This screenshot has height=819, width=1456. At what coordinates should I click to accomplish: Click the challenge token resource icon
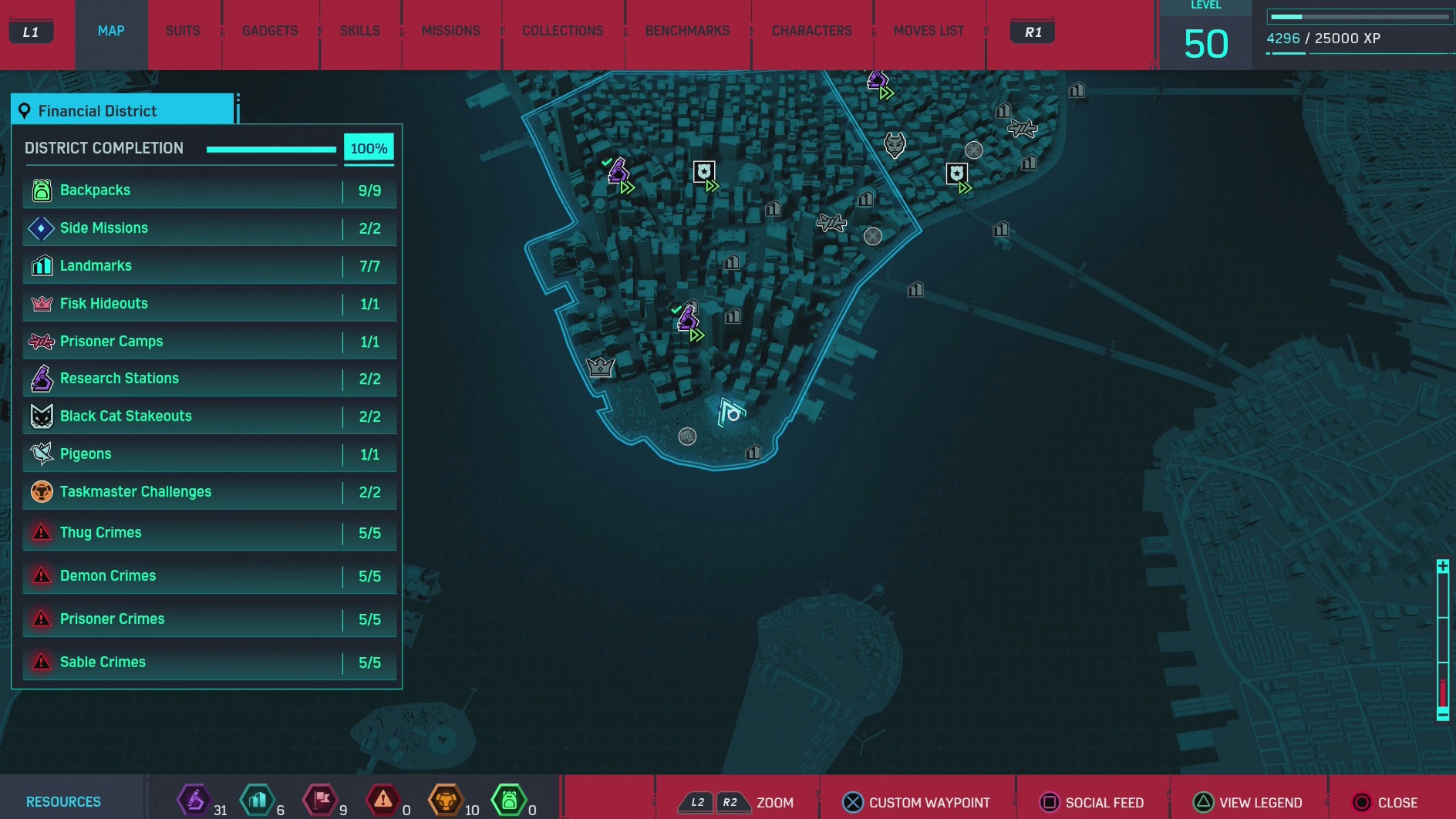446,800
